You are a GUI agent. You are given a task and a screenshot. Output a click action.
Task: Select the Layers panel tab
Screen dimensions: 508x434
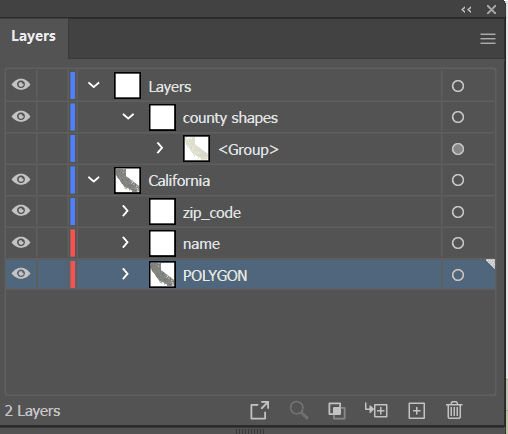click(x=33, y=36)
